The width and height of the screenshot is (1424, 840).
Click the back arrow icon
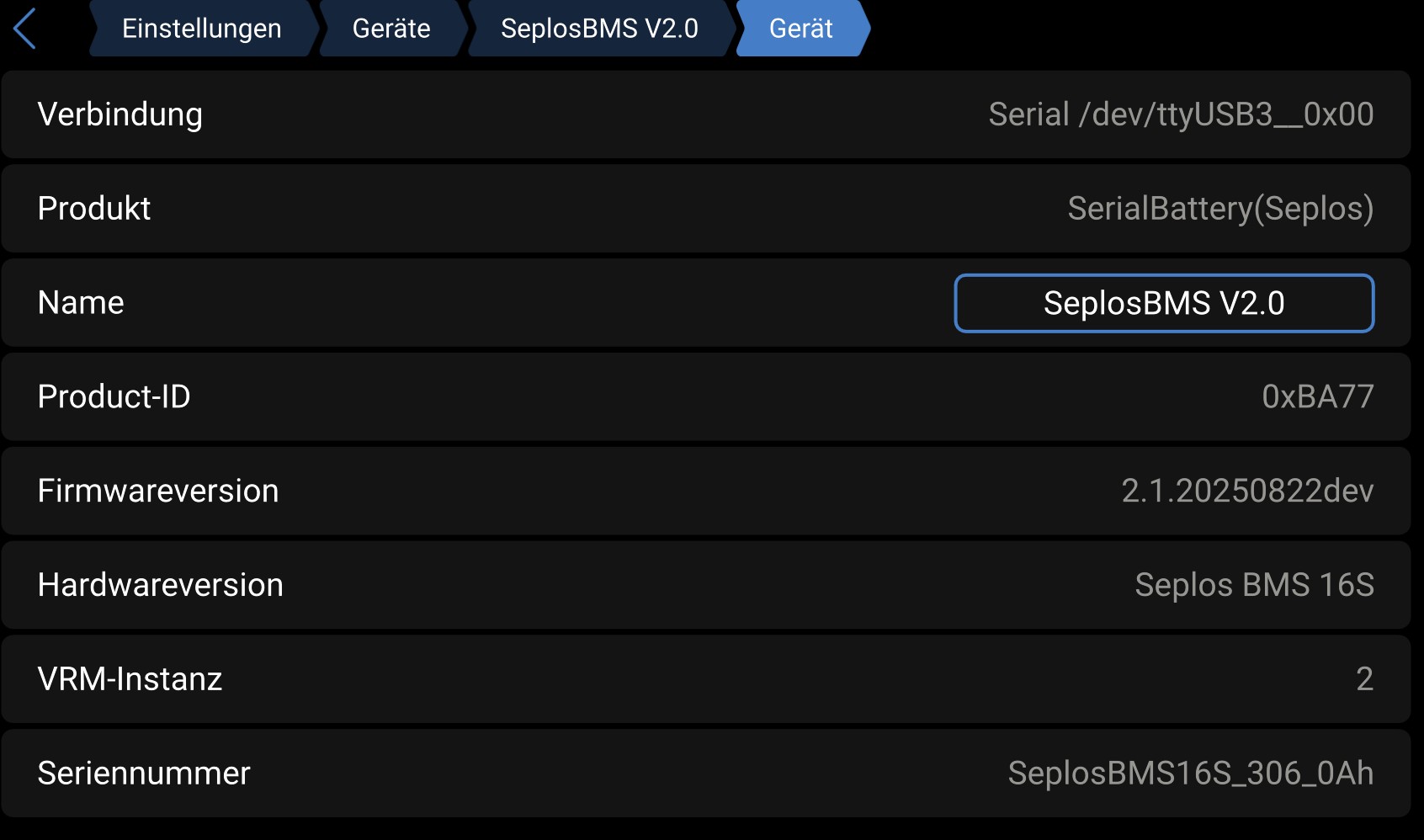tap(25, 29)
